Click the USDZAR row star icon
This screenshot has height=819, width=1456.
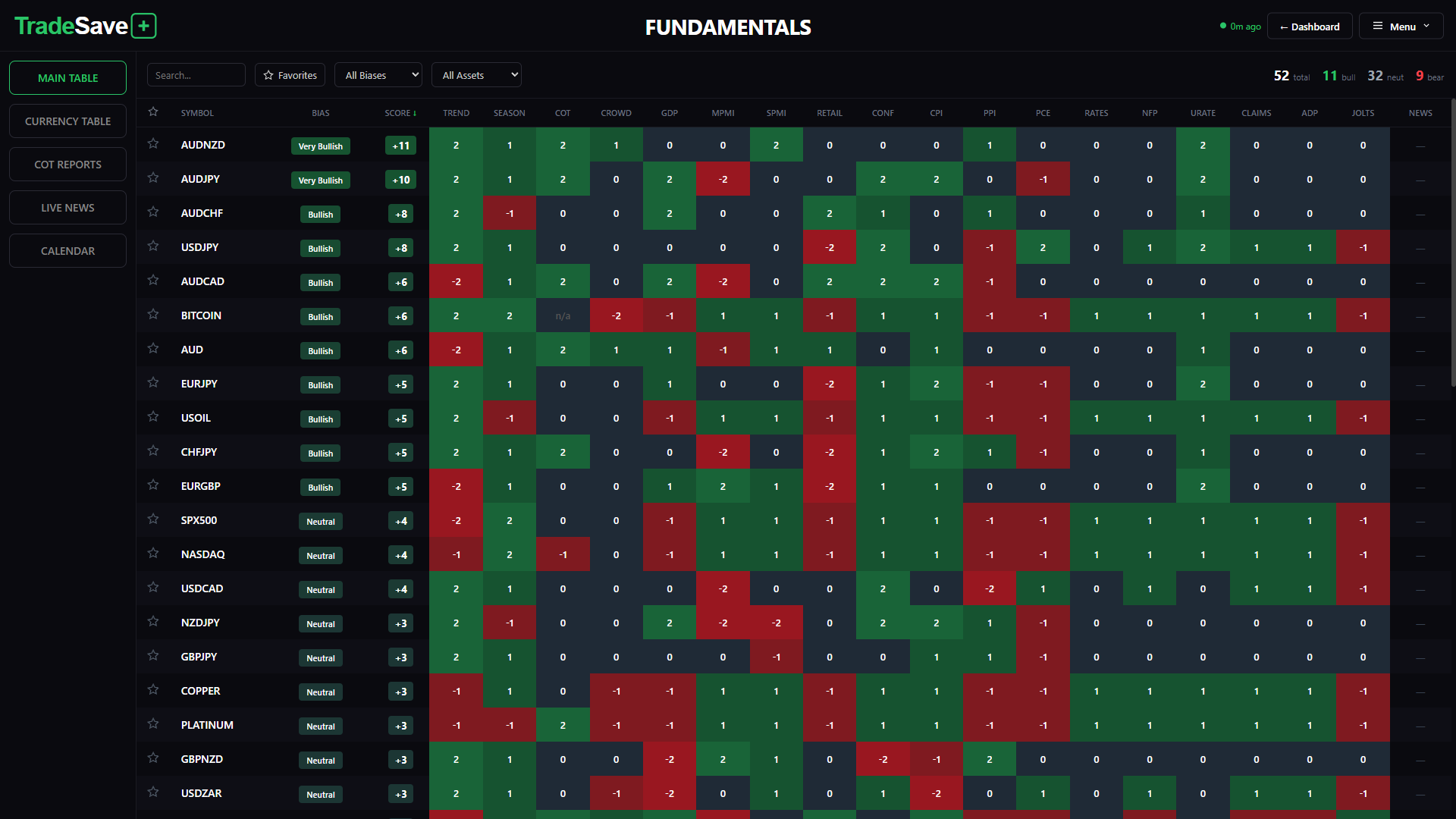[153, 792]
